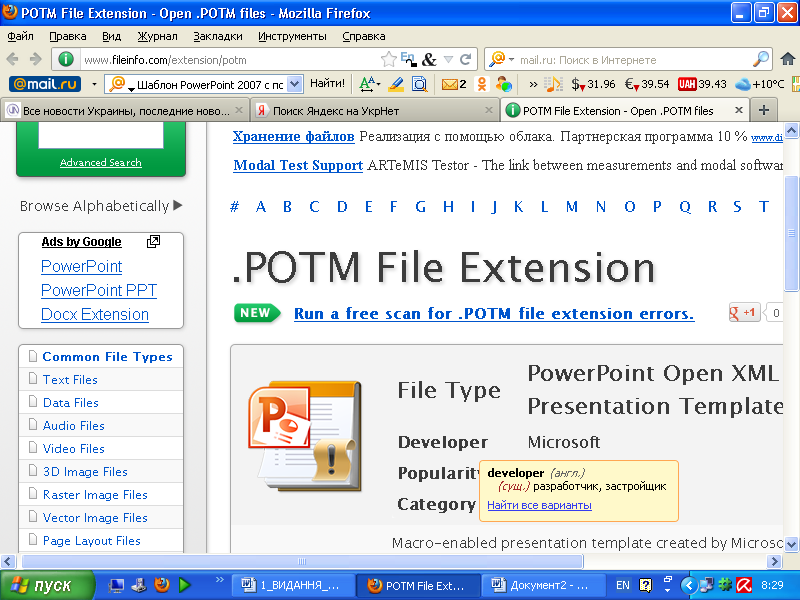The height and width of the screenshot is (600, 800).
Task: Expand the toolbar search query dropdown
Action: coord(294,84)
